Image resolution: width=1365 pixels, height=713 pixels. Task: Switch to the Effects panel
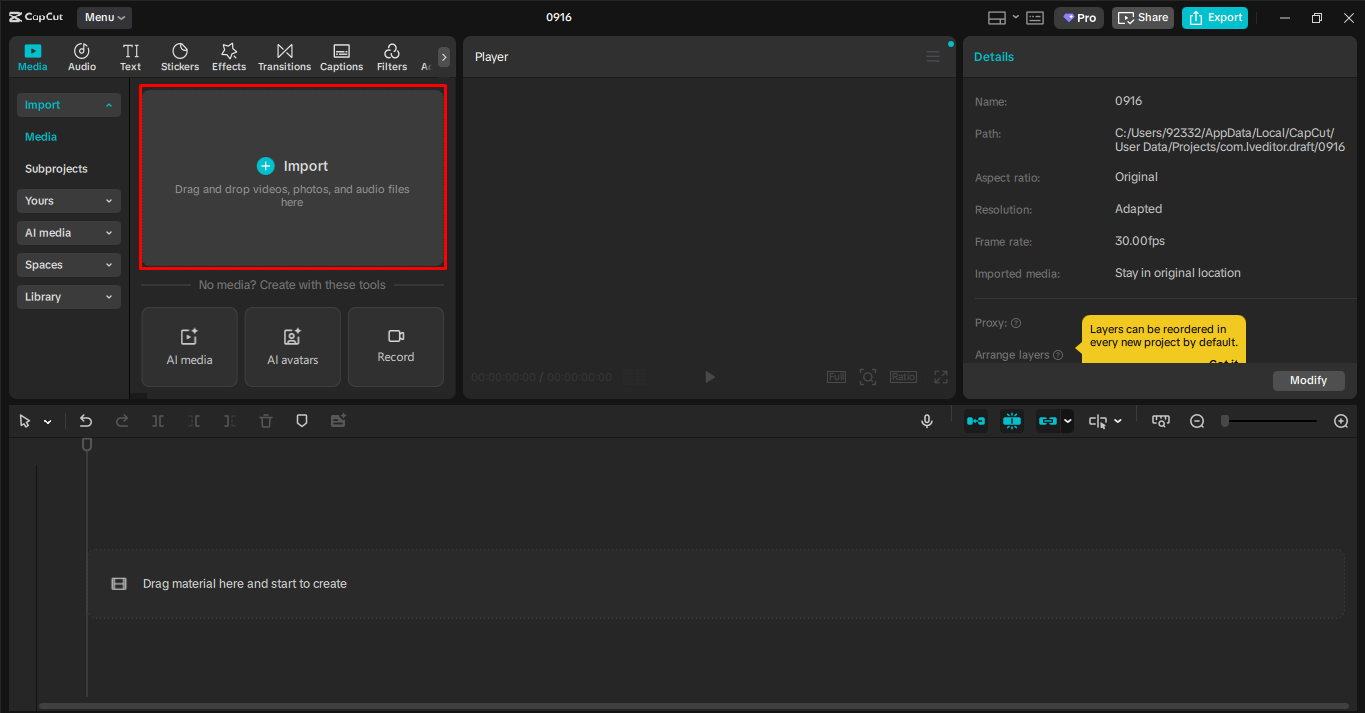228,56
